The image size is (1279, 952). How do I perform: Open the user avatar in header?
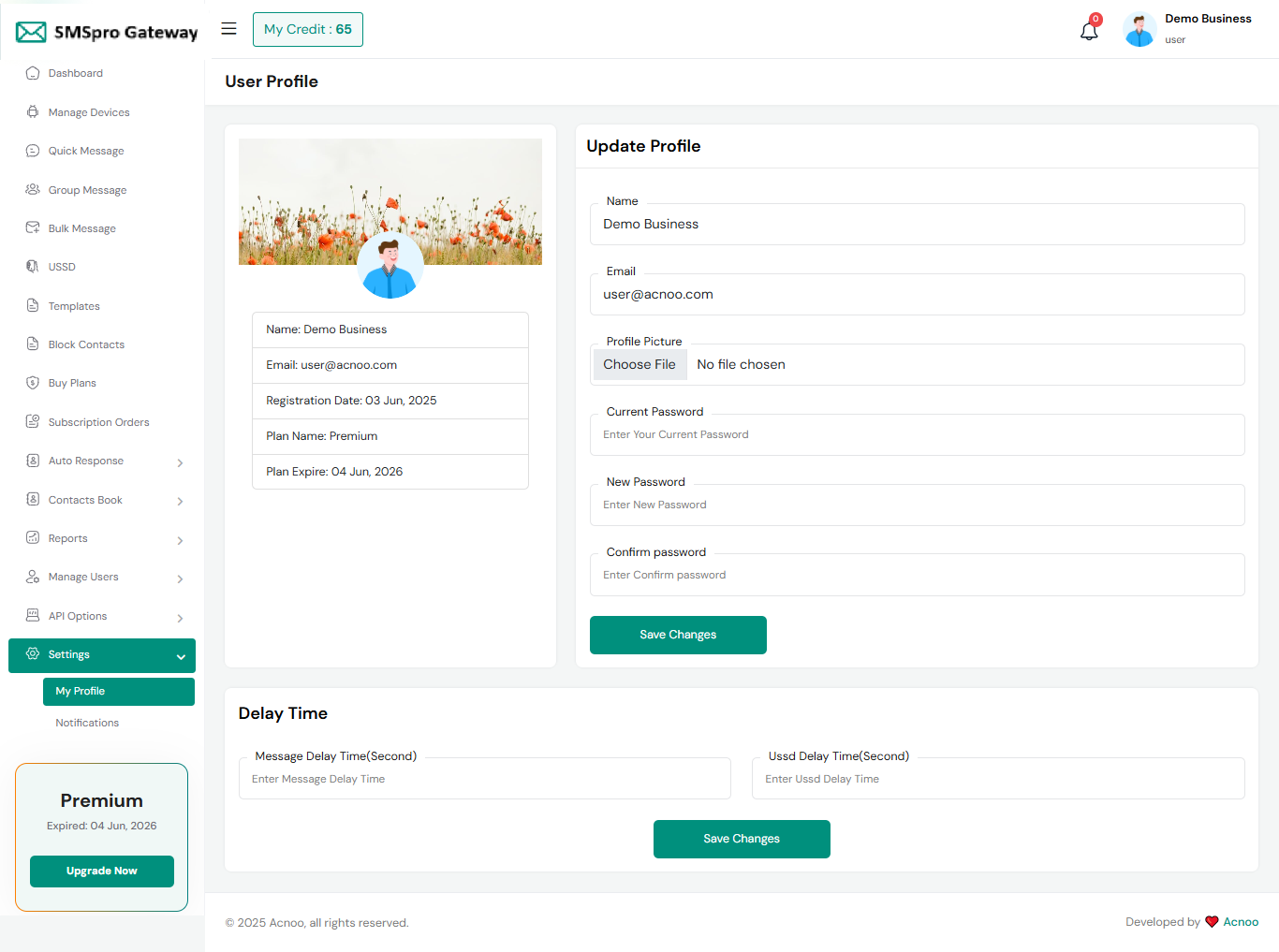pyautogui.click(x=1139, y=30)
